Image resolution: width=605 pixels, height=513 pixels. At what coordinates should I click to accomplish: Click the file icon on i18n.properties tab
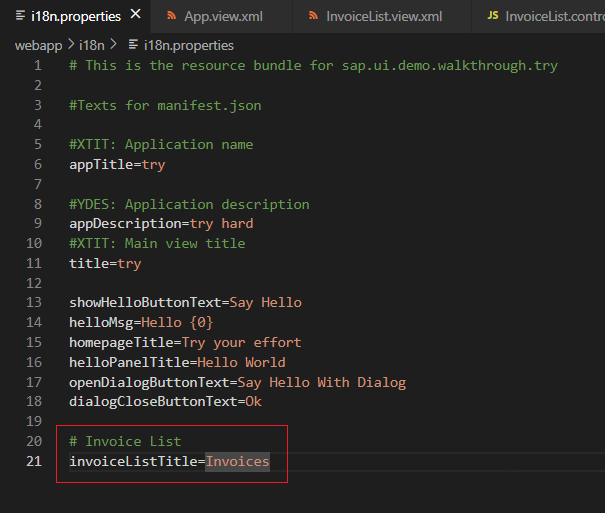pyautogui.click(x=20, y=16)
